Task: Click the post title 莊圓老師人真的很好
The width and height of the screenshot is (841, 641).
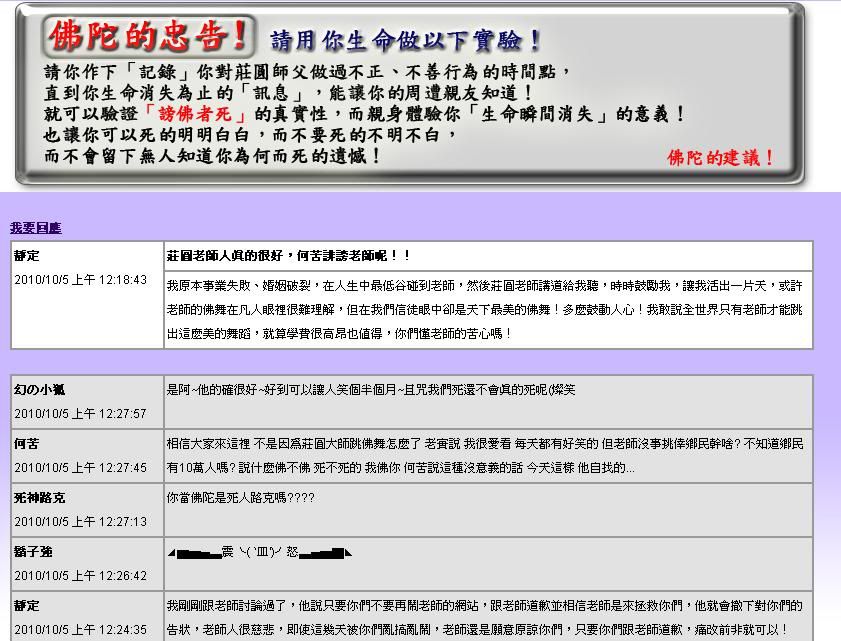Action: (x=289, y=256)
